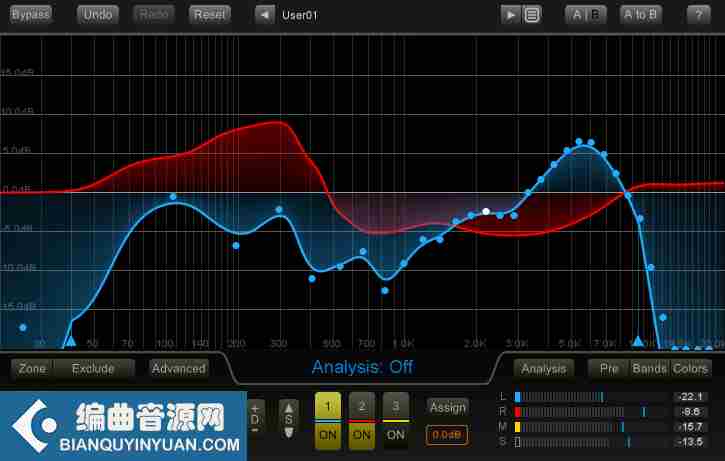This screenshot has height=461, width=725.
Task: Toggle the Exclude button
Action: pyautogui.click(x=93, y=369)
